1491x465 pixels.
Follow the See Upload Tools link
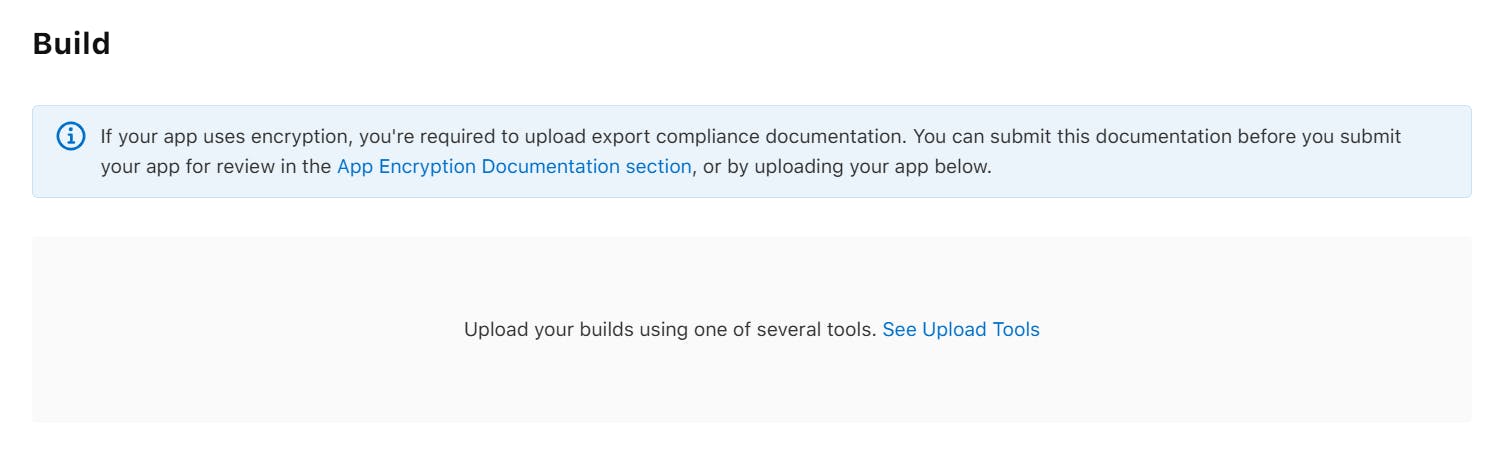coord(960,330)
